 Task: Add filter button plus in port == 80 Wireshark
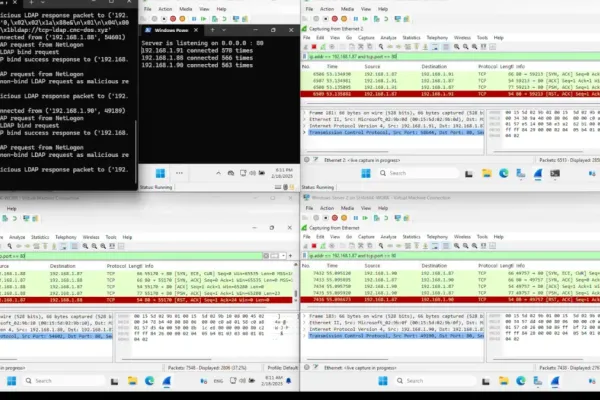click(x=290, y=256)
